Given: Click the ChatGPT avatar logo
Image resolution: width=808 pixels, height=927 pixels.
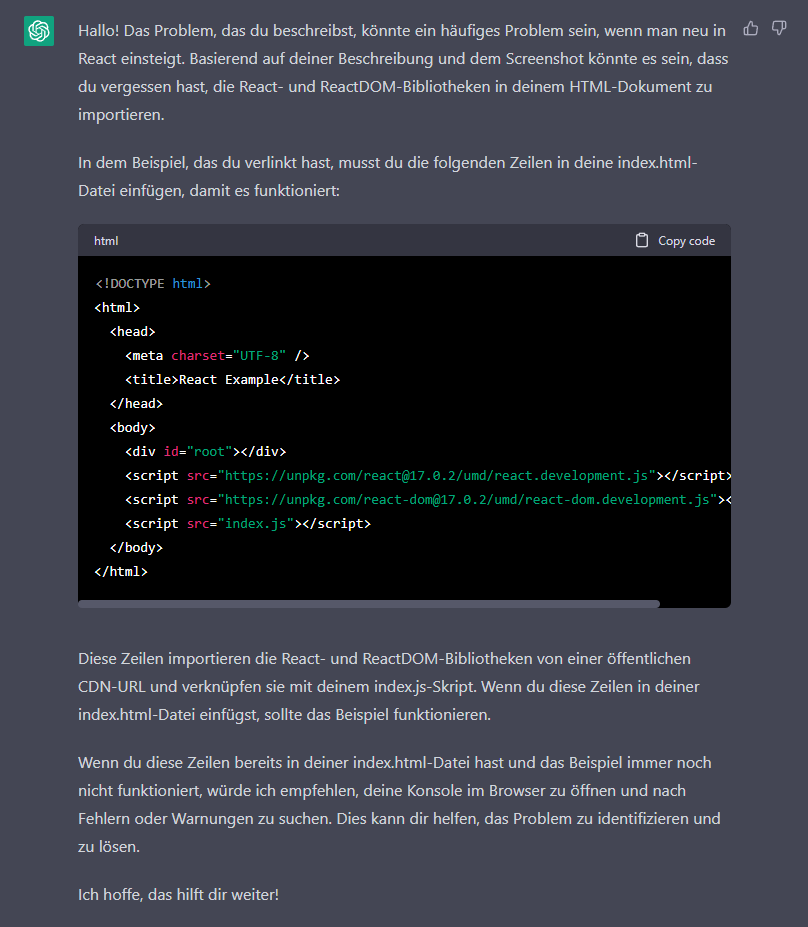Looking at the screenshot, I should click(39, 31).
